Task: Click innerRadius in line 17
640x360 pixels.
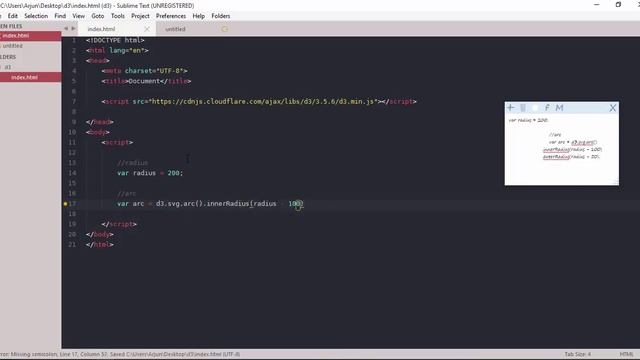Action: coord(228,203)
